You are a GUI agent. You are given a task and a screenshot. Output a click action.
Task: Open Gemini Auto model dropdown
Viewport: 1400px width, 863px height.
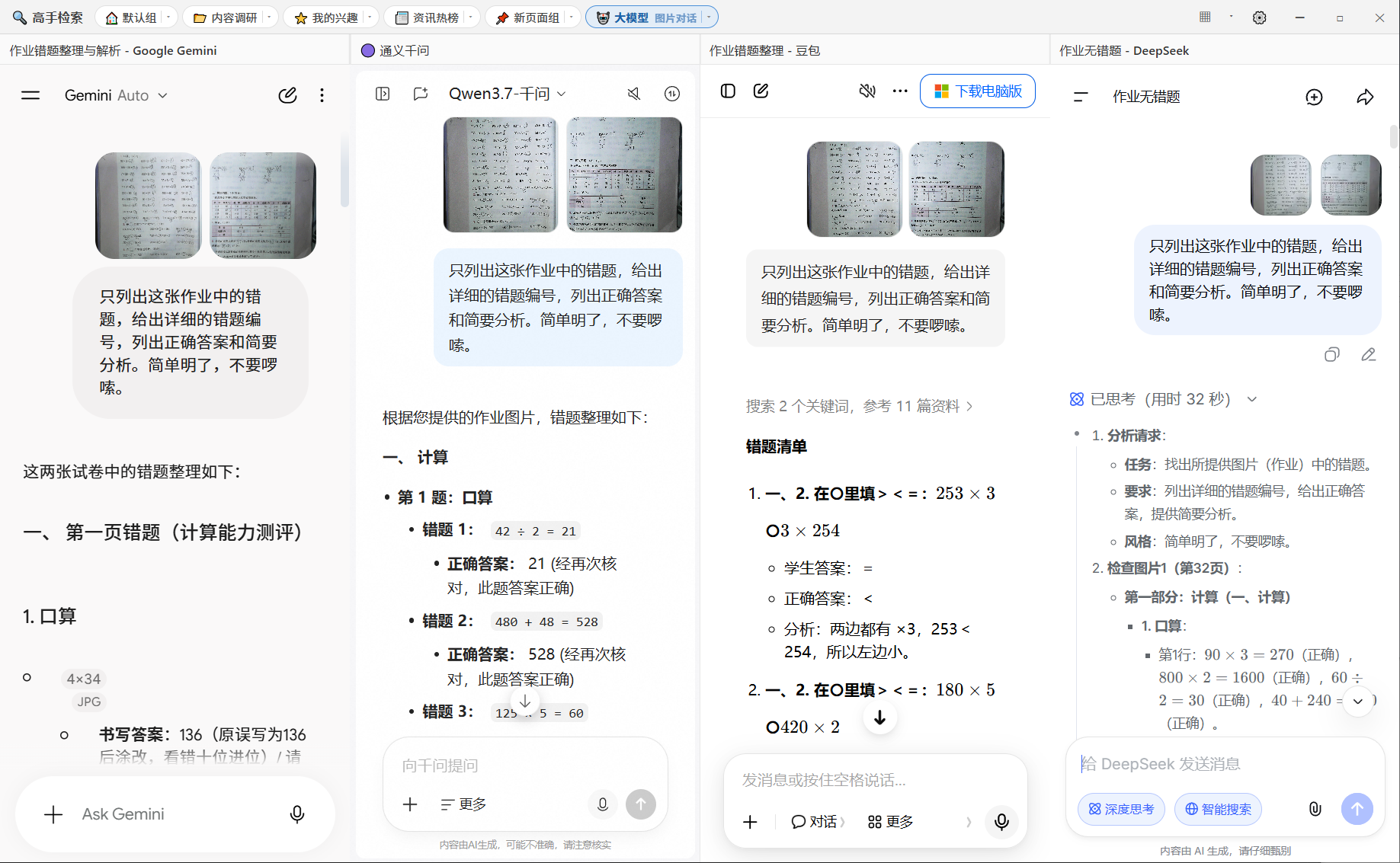116,95
